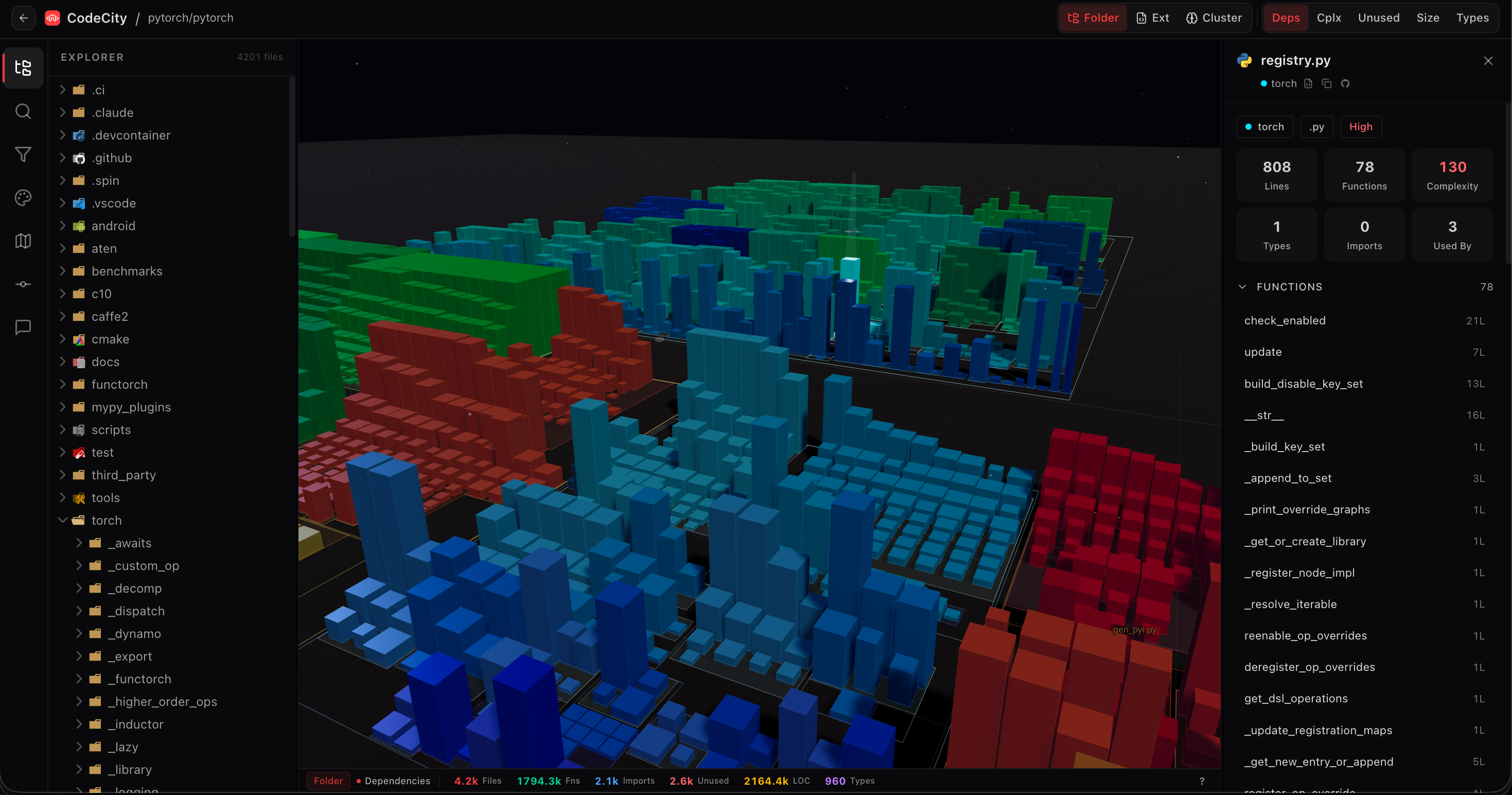The width and height of the screenshot is (1512, 795).
Task: Open the chat comments sidebar icon
Action: point(23,327)
